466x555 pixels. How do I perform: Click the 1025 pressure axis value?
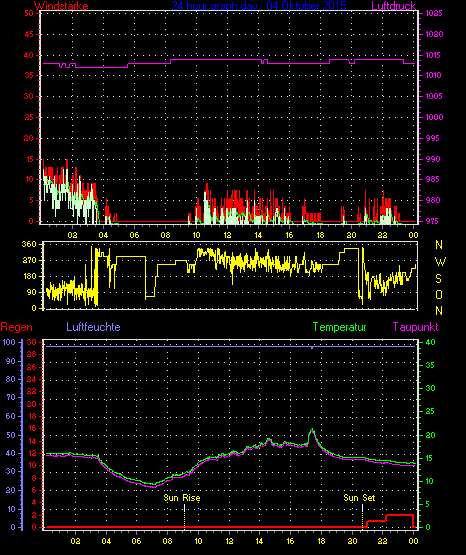click(434, 13)
